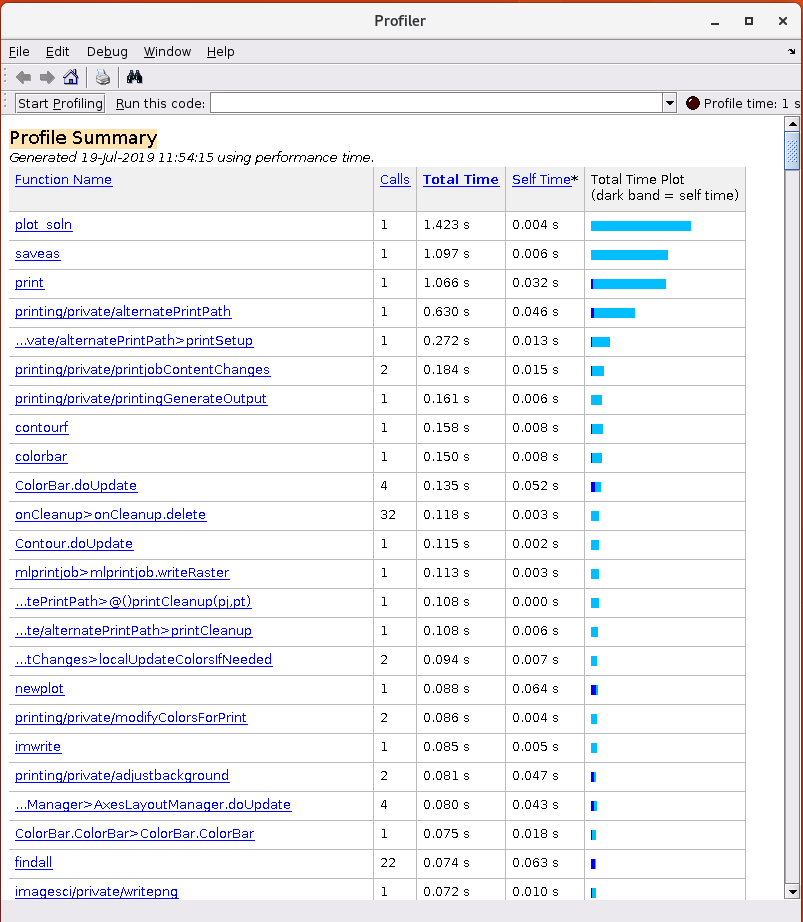The height and width of the screenshot is (922, 803).
Task: Open printing/private/printjobContentChanges link
Action: click(142, 370)
